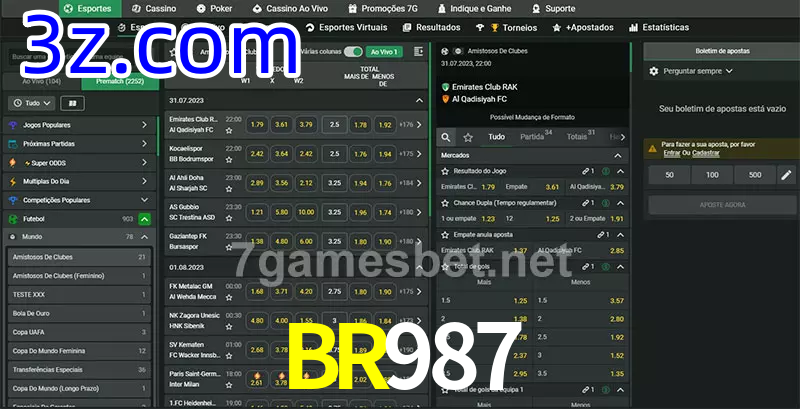Click the Ao Vivo 1 button
Image resolution: width=800 pixels, height=409 pixels.
(384, 52)
